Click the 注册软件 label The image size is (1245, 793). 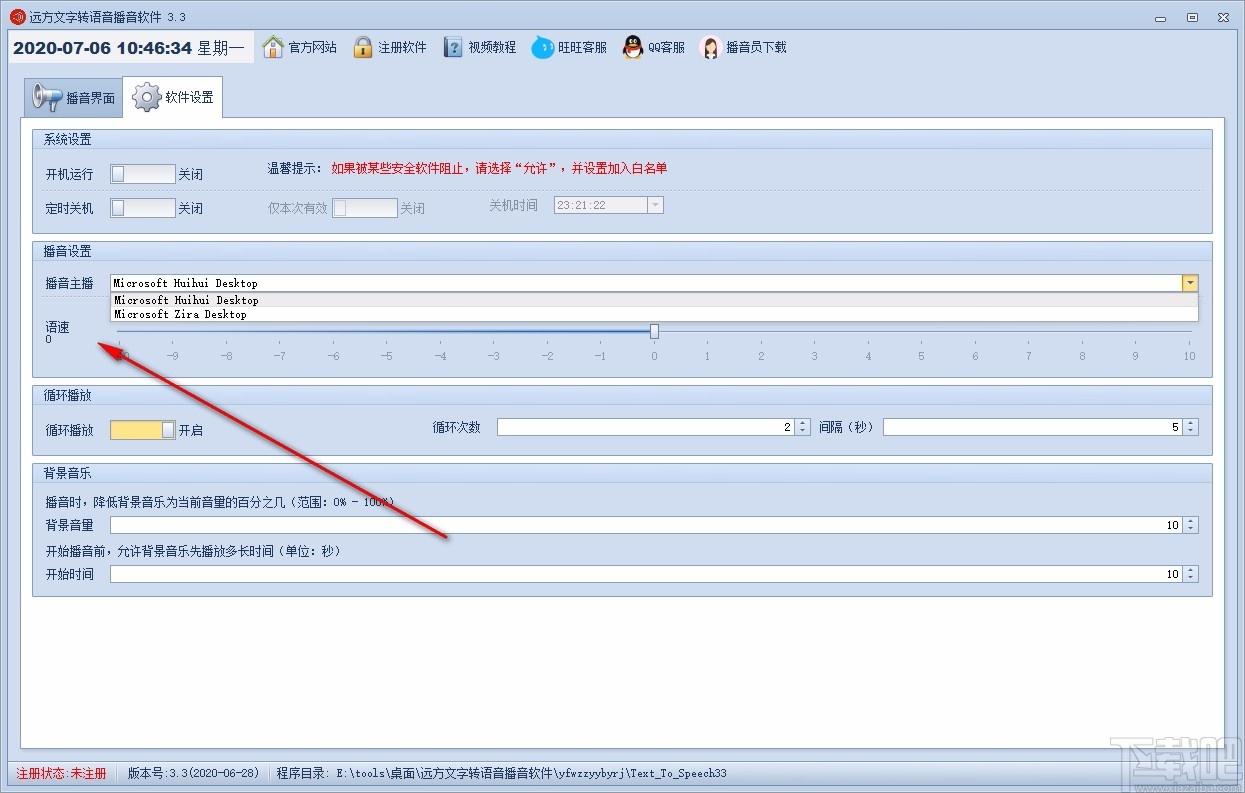[403, 47]
